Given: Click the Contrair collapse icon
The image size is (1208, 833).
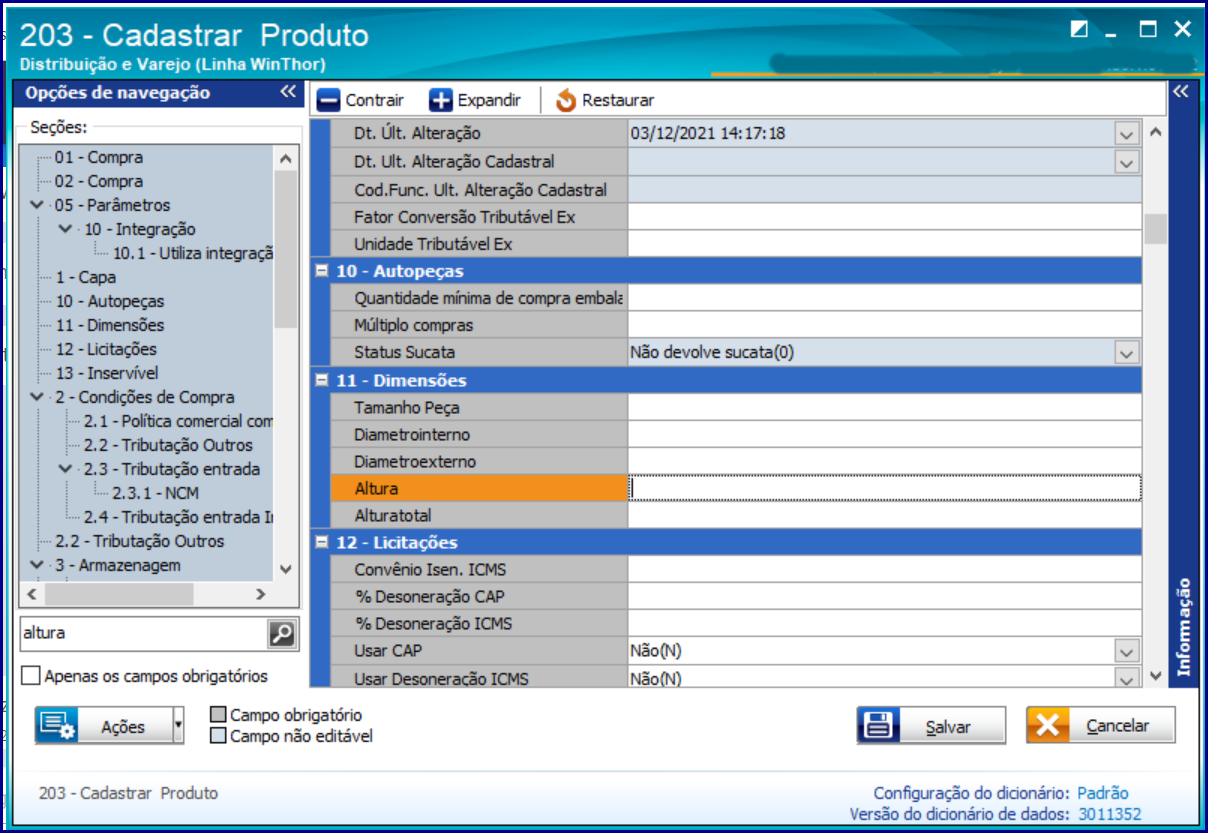Looking at the screenshot, I should pyautogui.click(x=329, y=100).
